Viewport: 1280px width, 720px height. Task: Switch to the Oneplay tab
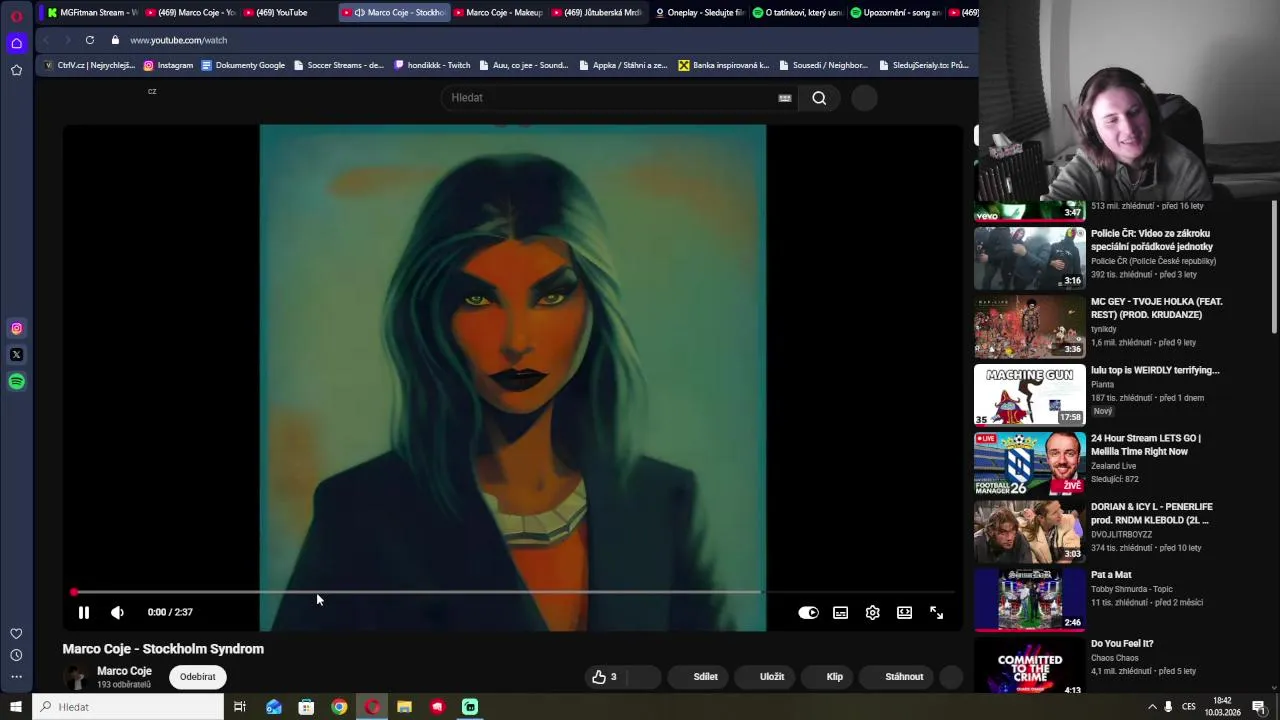point(700,12)
